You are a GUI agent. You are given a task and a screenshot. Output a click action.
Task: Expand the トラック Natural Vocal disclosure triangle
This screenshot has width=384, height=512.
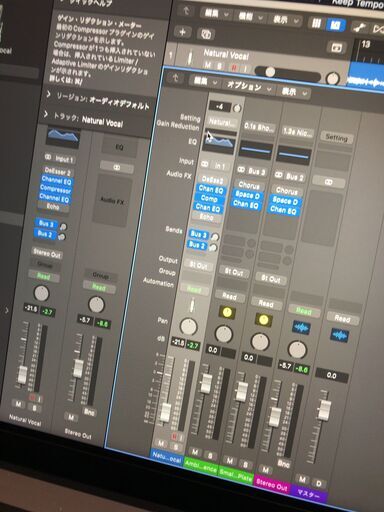[x=46, y=115]
